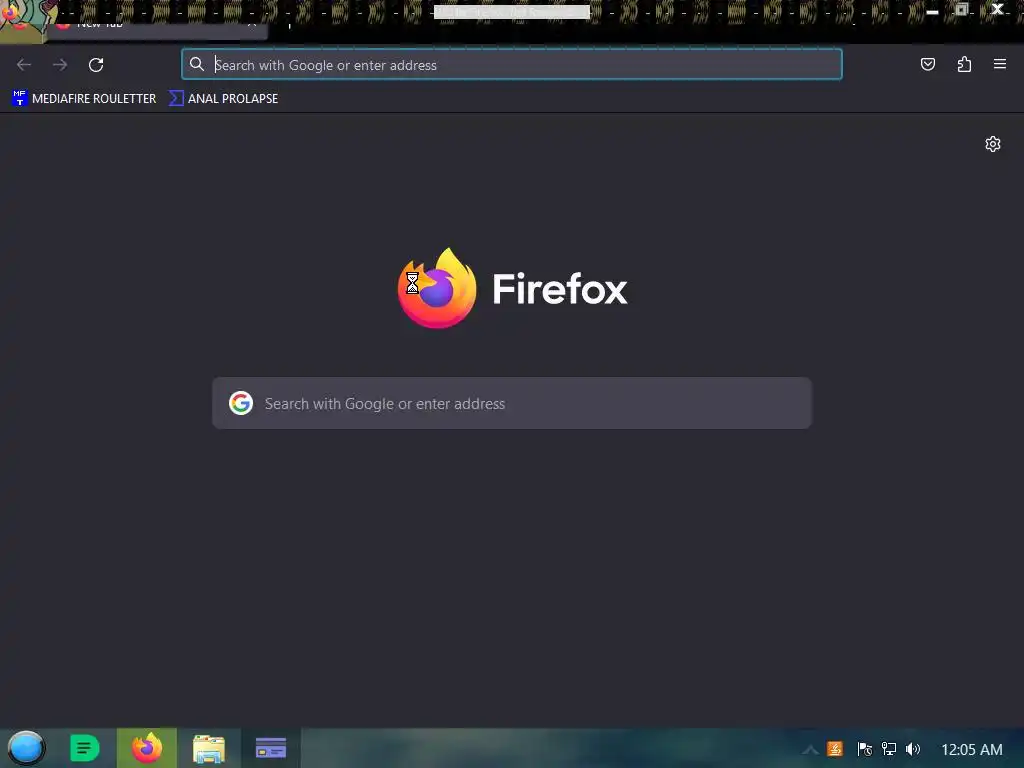Image resolution: width=1024 pixels, height=768 pixels.
Task: Minimize the Firefox window
Action: pos(933,10)
